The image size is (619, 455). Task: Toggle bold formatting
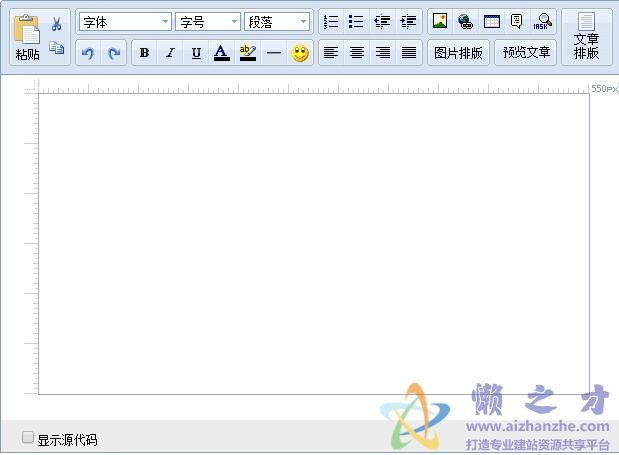coord(144,53)
